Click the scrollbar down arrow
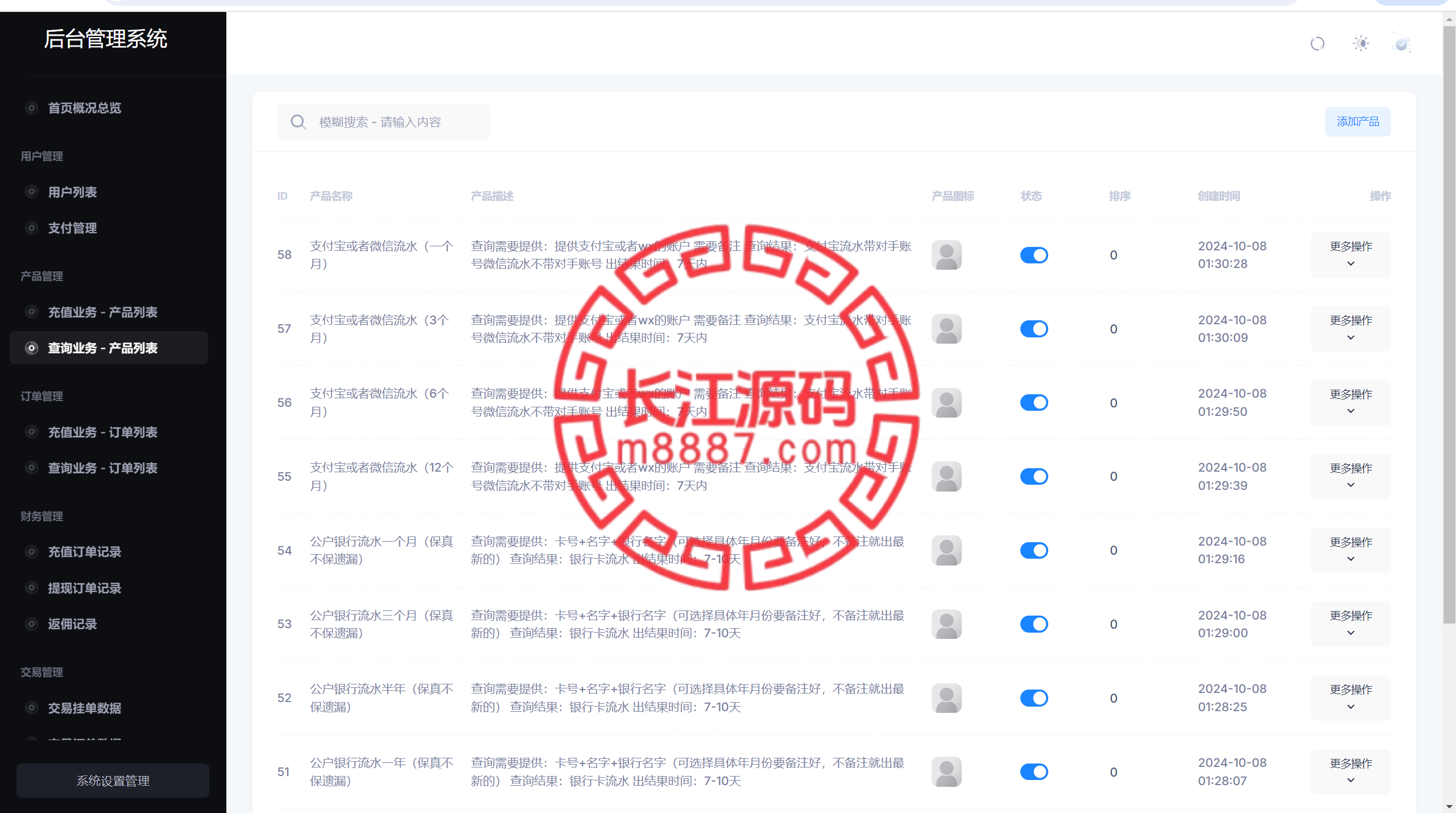 1449,807
